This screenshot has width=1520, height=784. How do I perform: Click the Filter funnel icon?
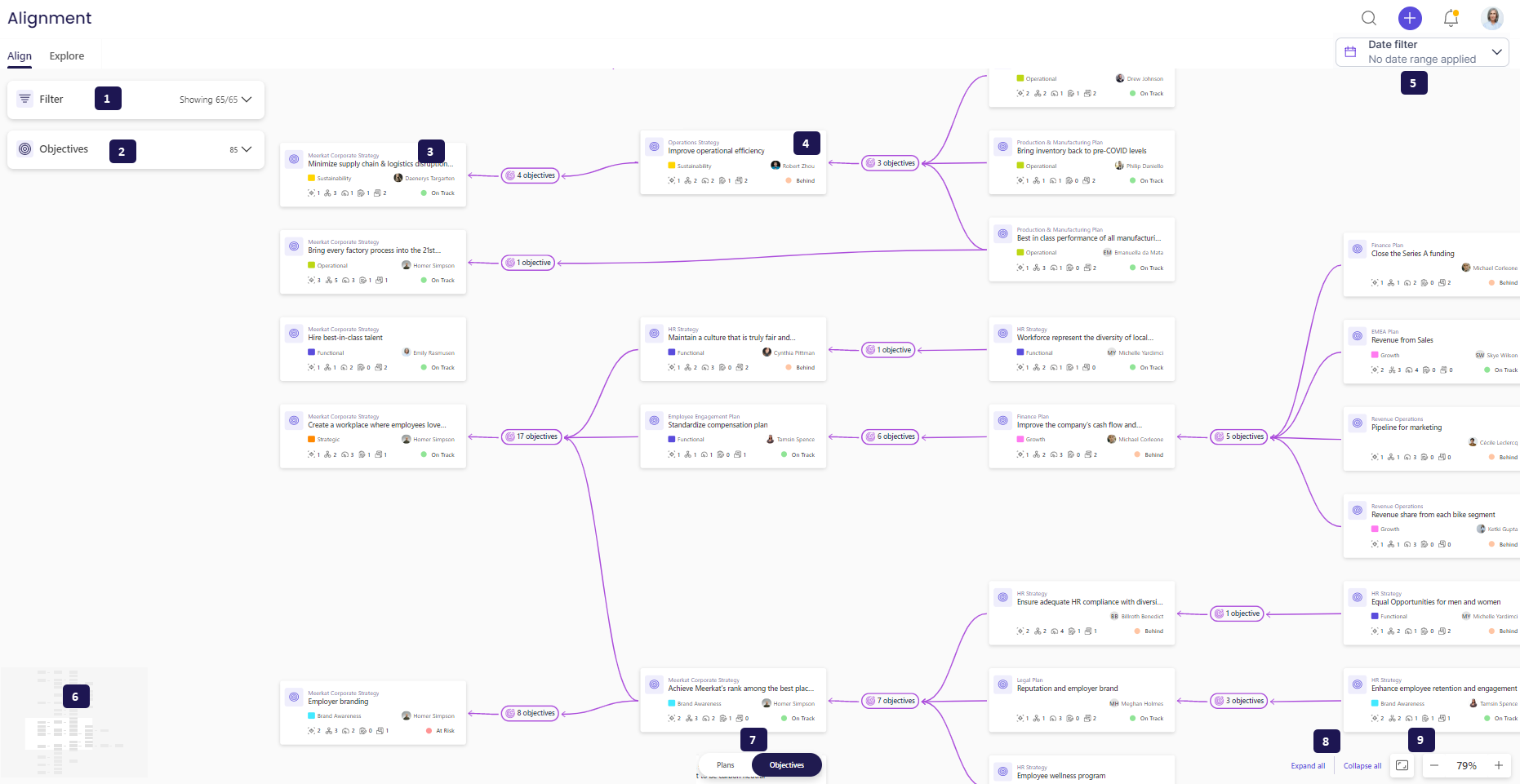point(25,99)
